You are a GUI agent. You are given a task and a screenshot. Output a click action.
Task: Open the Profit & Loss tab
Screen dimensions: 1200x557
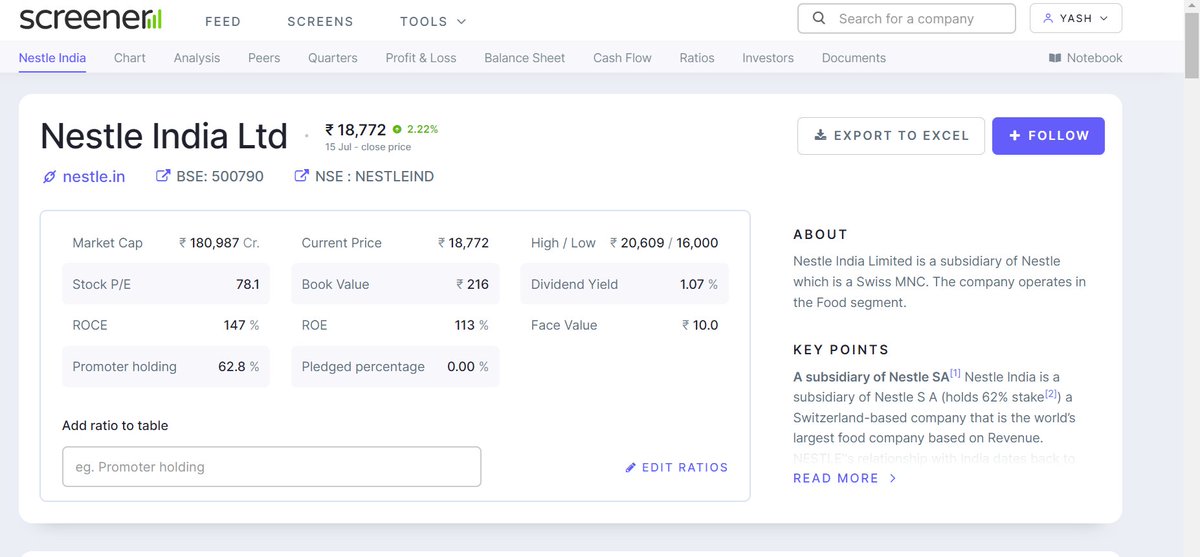(421, 58)
